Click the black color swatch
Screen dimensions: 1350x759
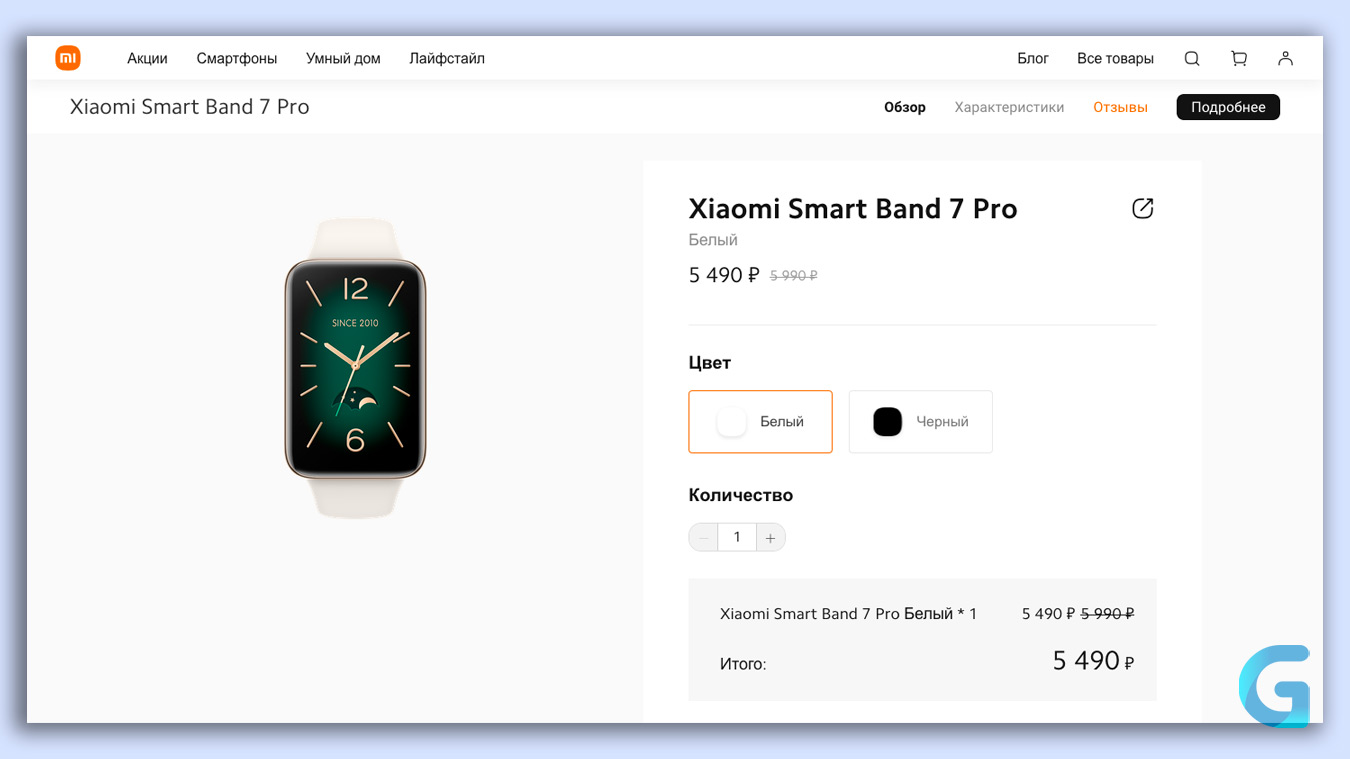(x=887, y=422)
